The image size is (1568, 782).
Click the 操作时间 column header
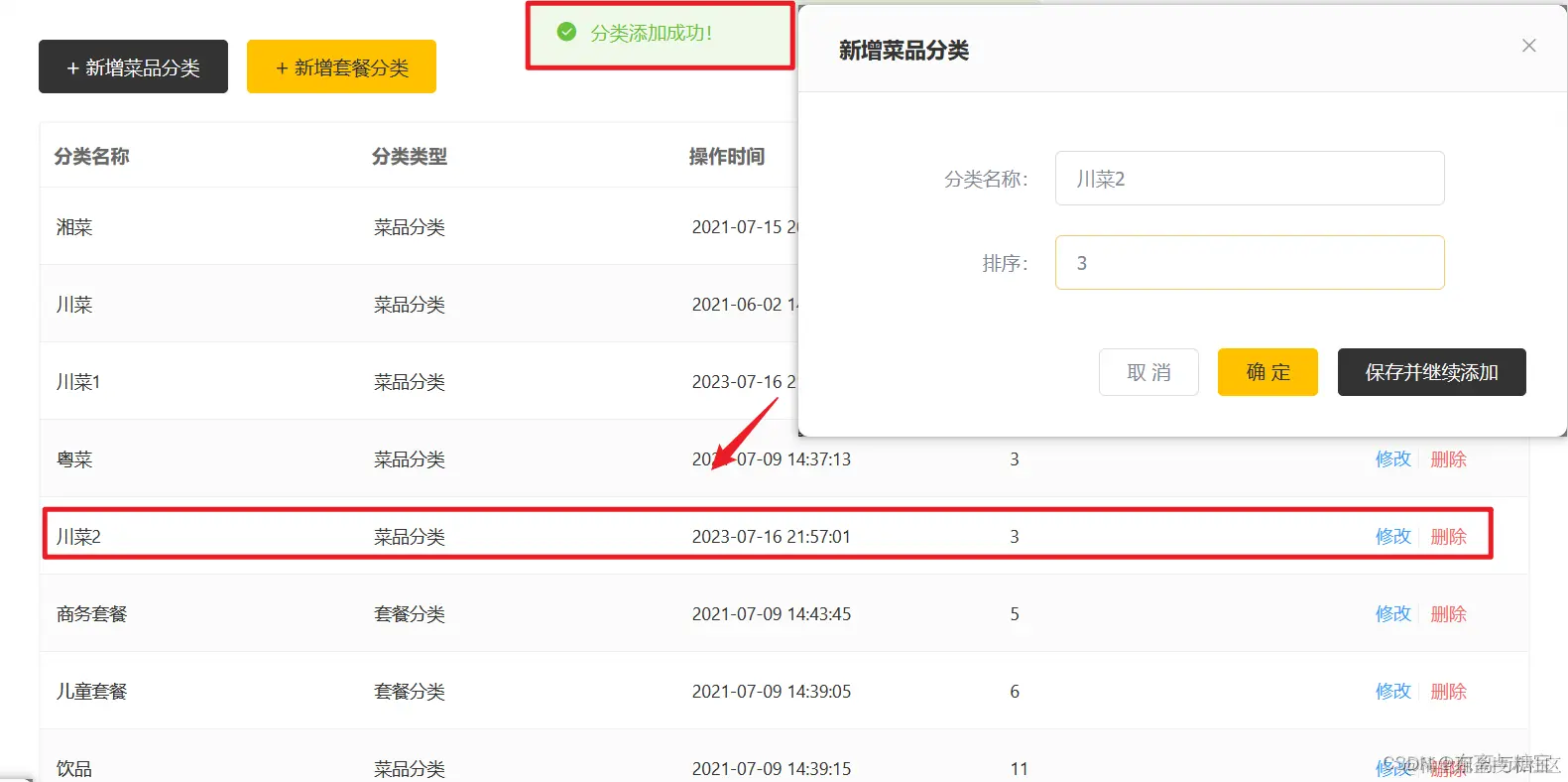(726, 157)
